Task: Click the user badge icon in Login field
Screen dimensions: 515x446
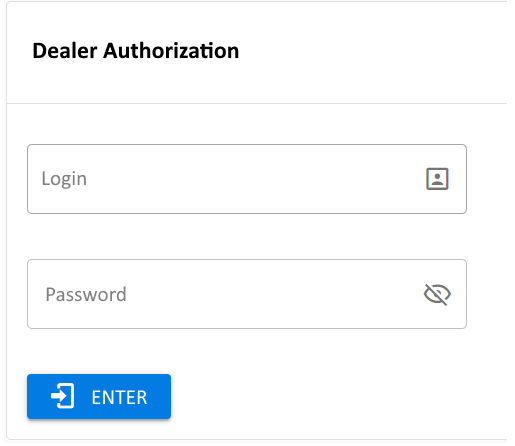Action: click(x=437, y=179)
